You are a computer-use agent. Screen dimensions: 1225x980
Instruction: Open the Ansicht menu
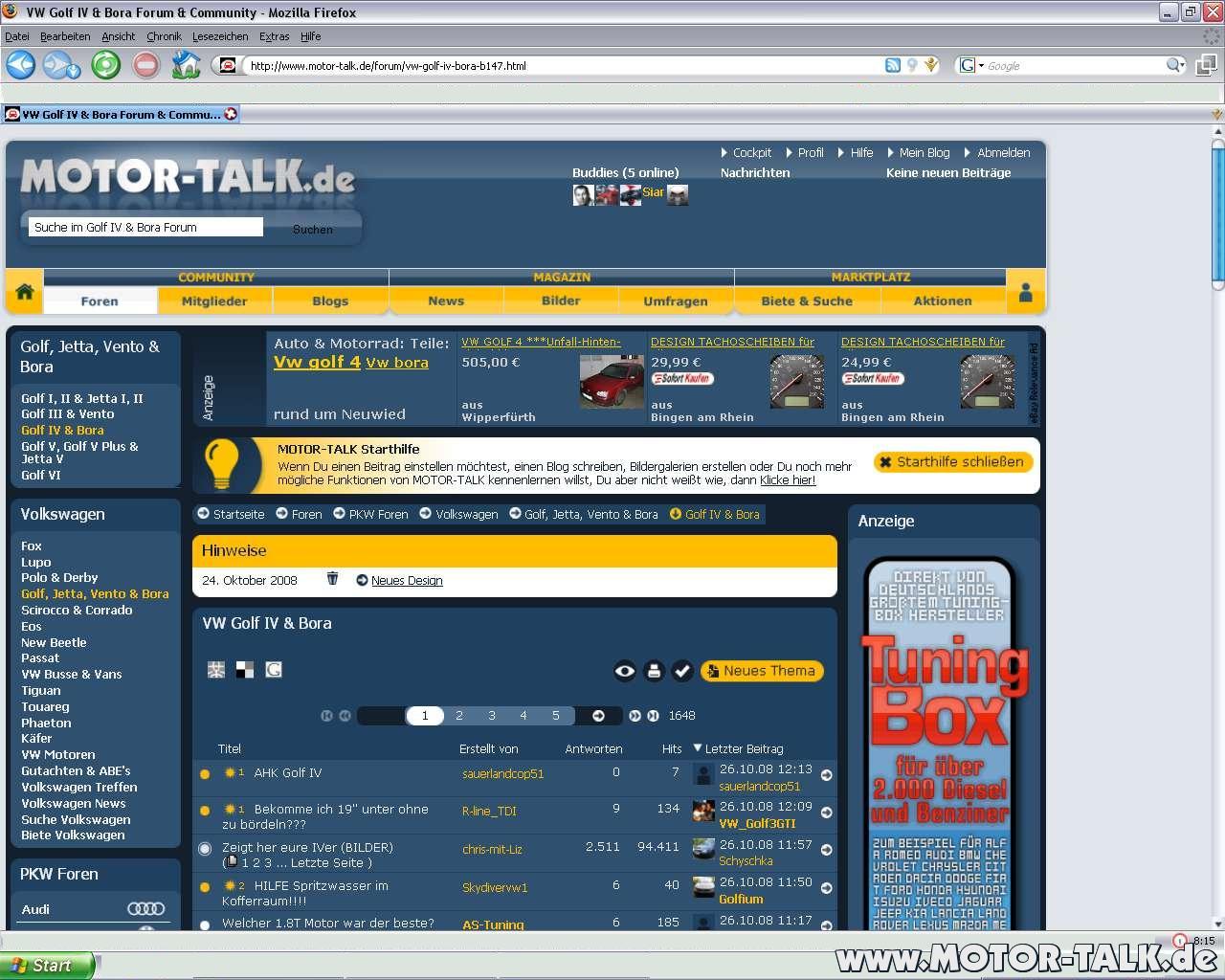(x=119, y=36)
